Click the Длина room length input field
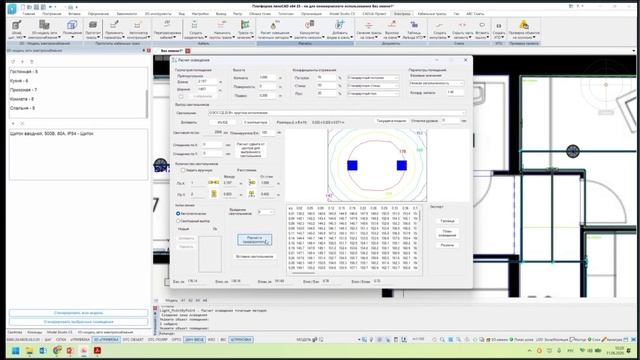 207,82
